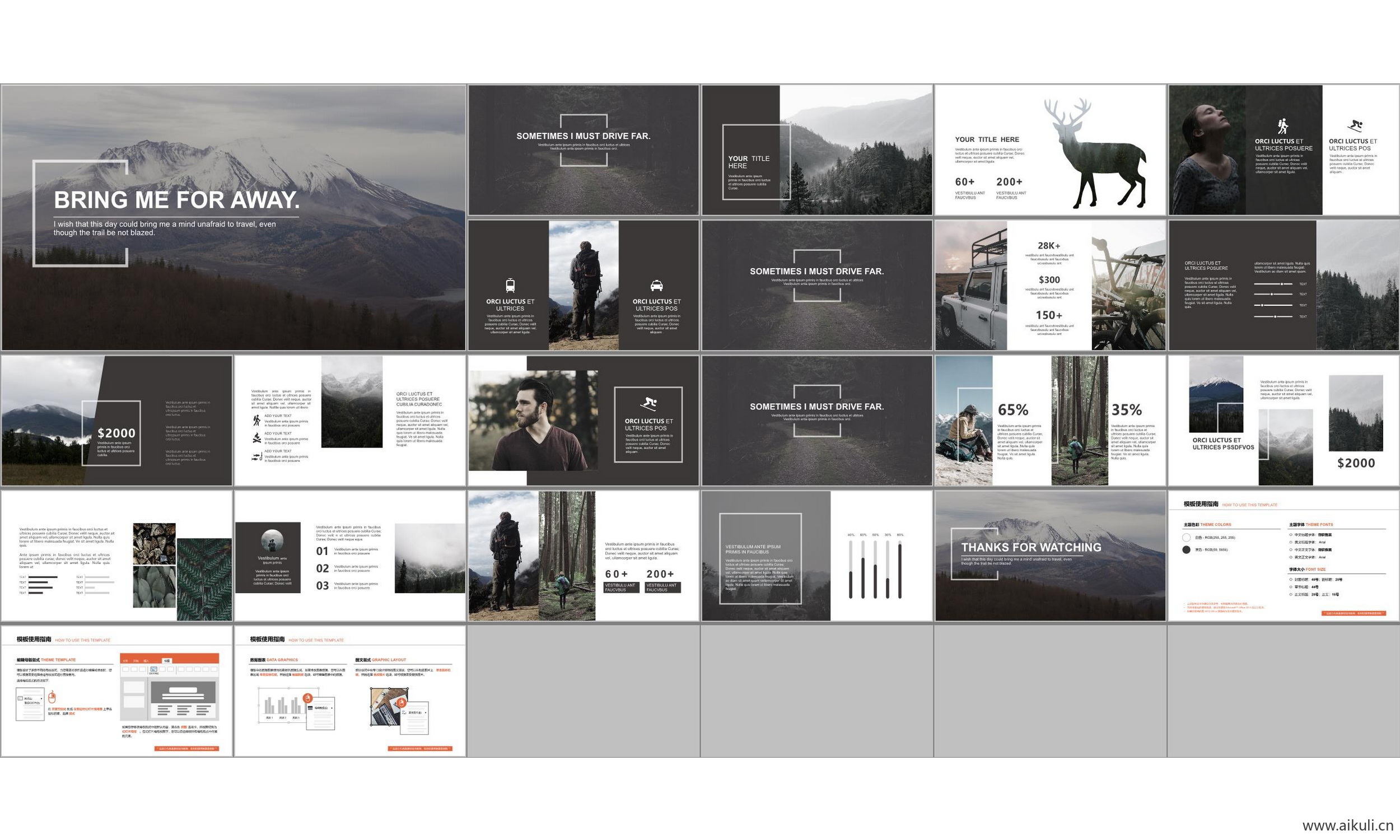Click the www.aikuli.cn watermark link
Screen dimensions: 1400x840
click(x=1347, y=825)
